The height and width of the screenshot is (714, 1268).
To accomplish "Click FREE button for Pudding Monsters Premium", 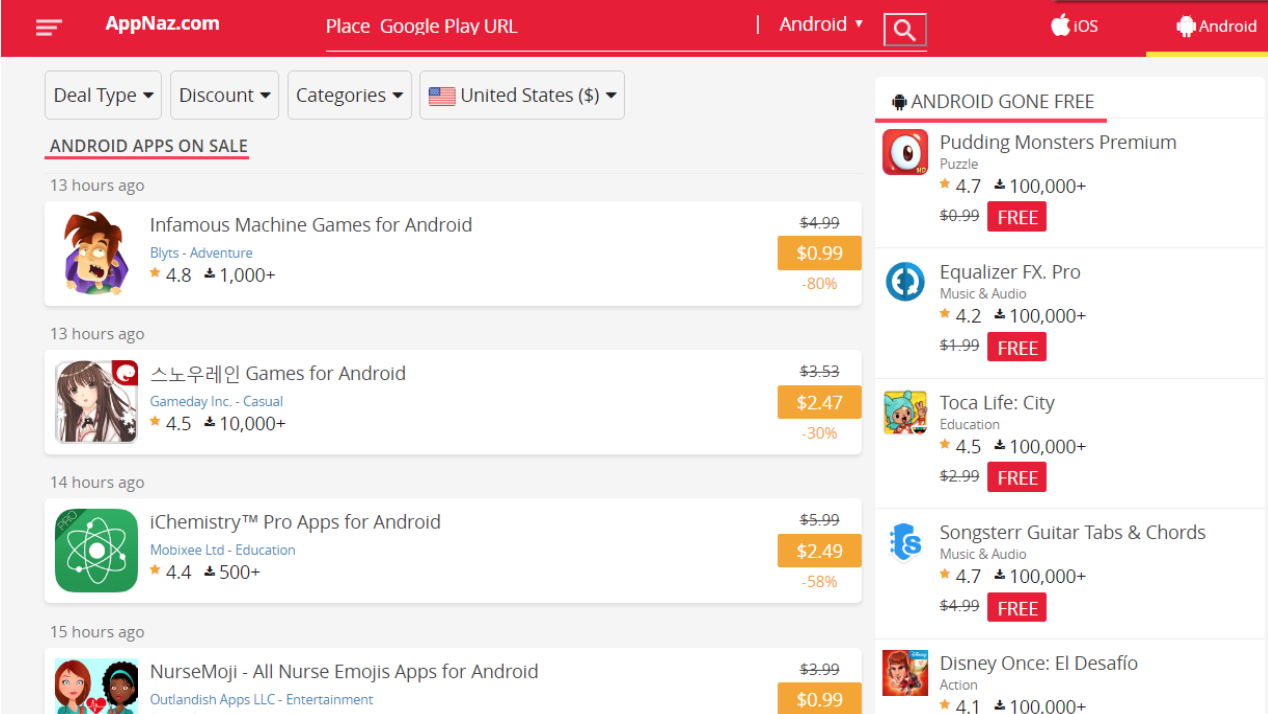I will pos(1017,217).
